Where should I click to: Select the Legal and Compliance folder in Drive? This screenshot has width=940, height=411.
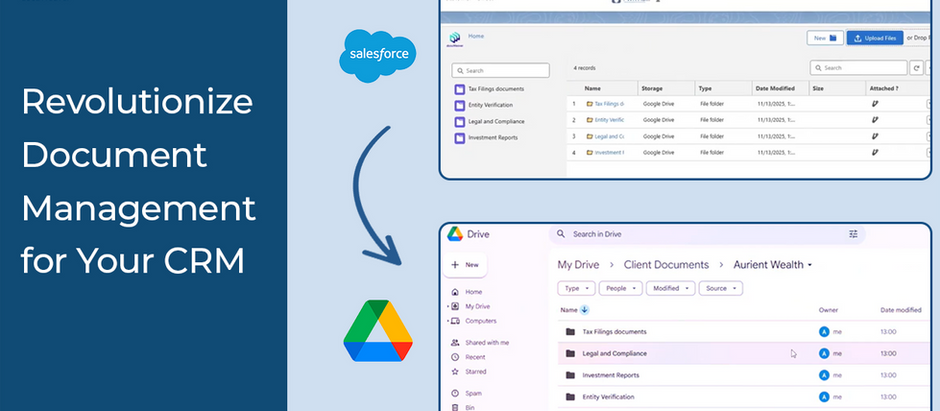(x=743, y=353)
